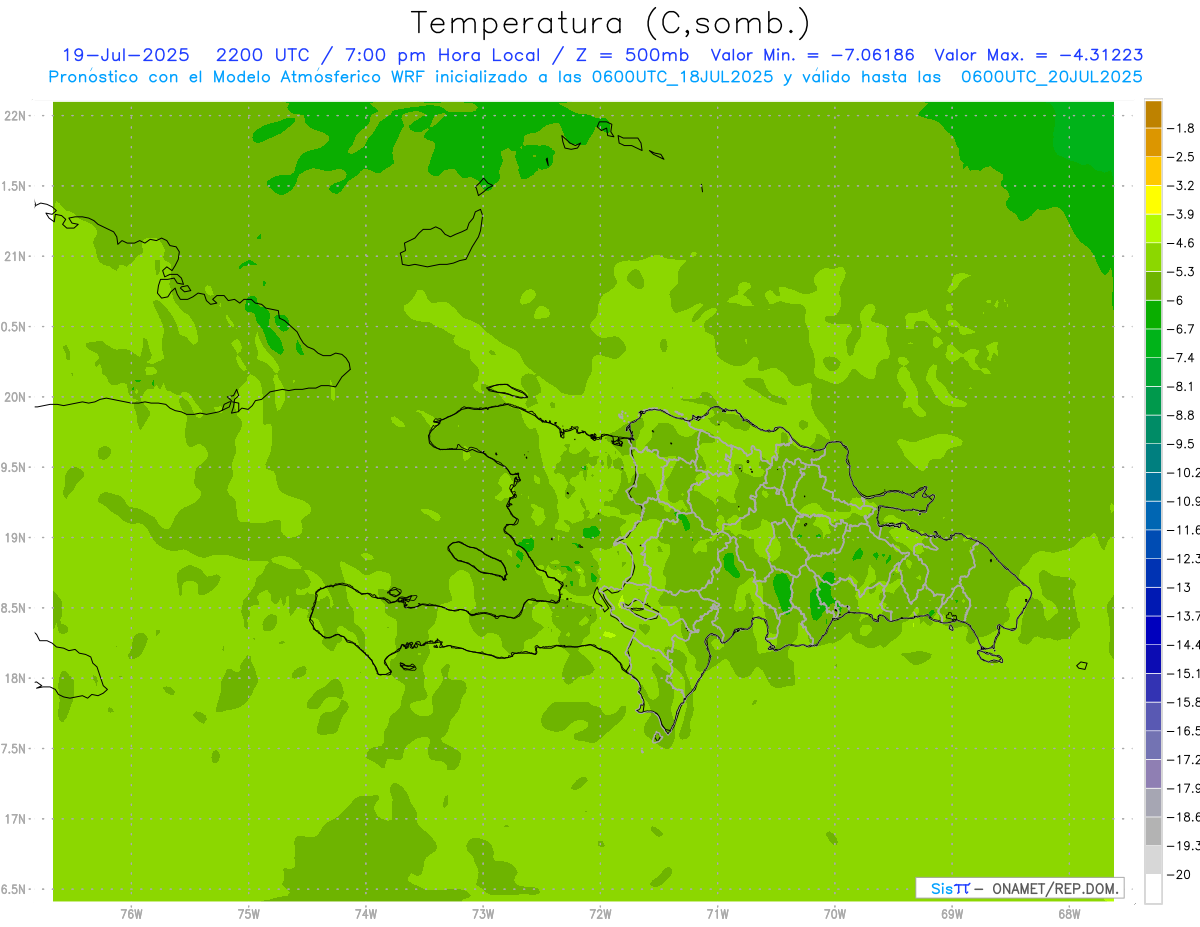Click the 21N latitude label
The width and height of the screenshot is (1200, 927).
pyautogui.click(x=16, y=257)
